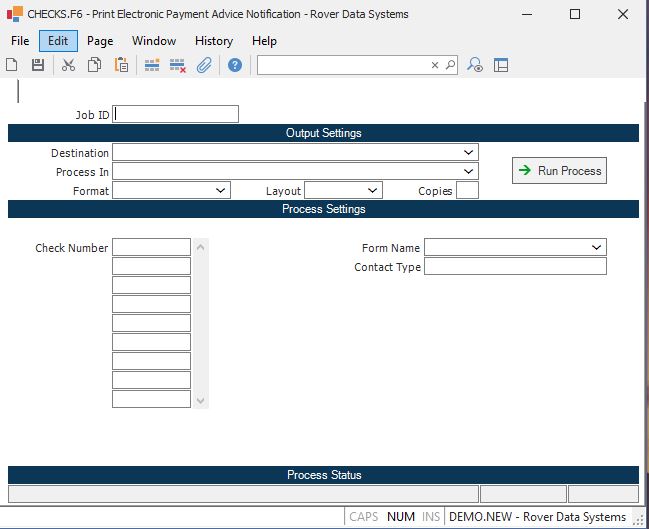This screenshot has width=649, height=529.
Task: Click the New document icon
Action: tap(12, 65)
